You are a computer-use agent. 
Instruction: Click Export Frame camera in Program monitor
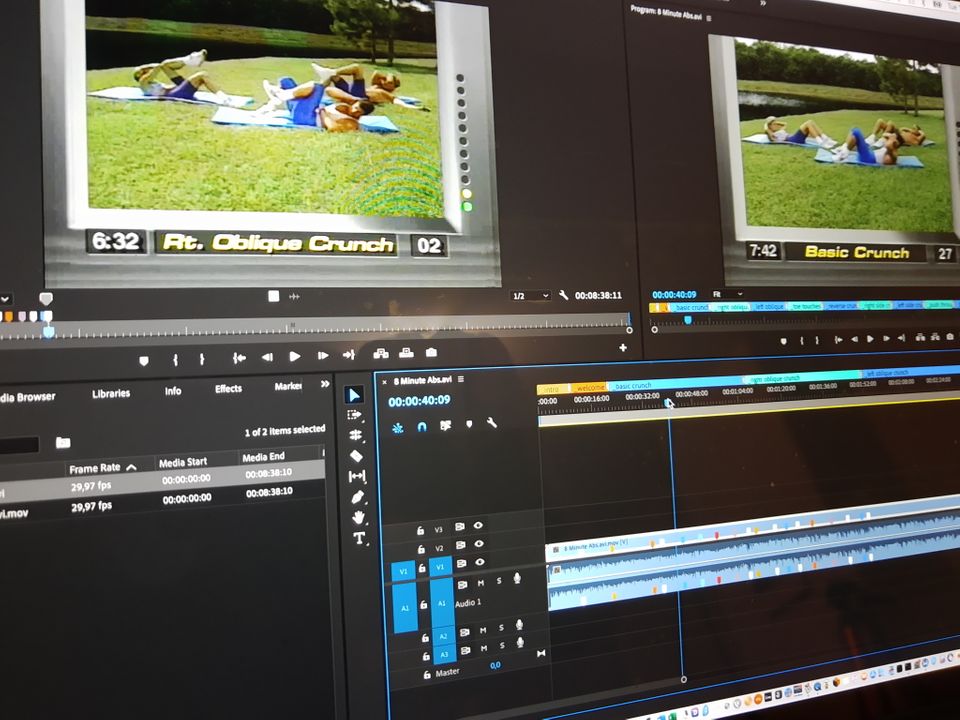[x=949, y=338]
